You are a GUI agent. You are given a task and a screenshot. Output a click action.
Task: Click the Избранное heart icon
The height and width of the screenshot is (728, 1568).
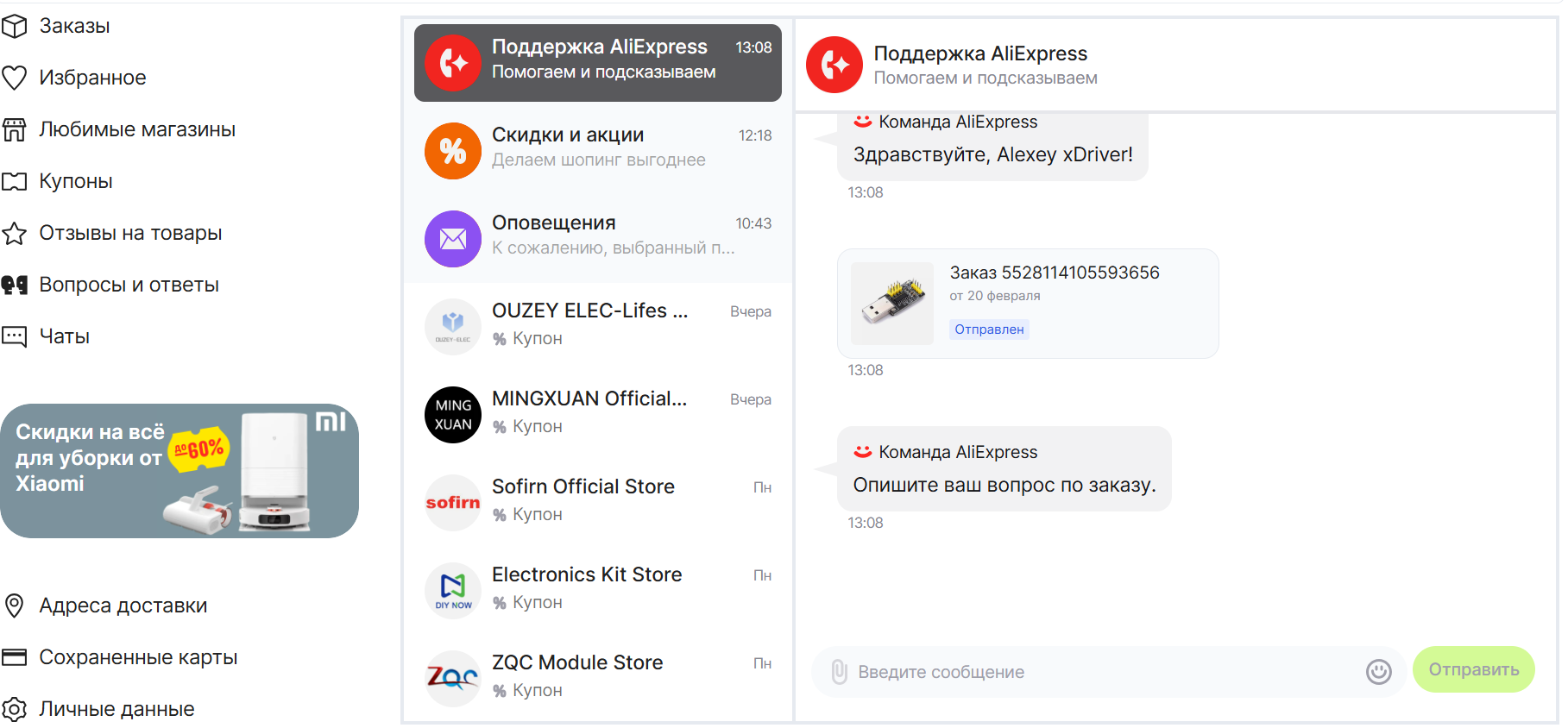pyautogui.click(x=15, y=78)
